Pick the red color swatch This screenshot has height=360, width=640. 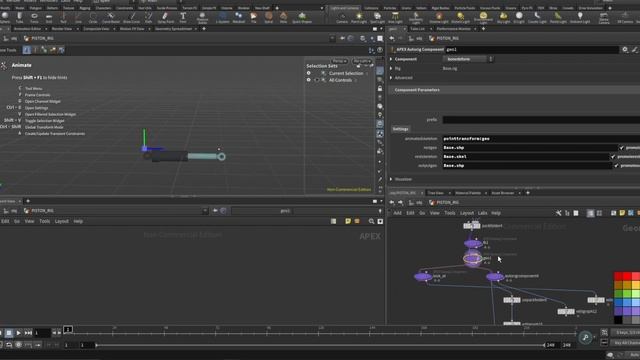point(618,276)
